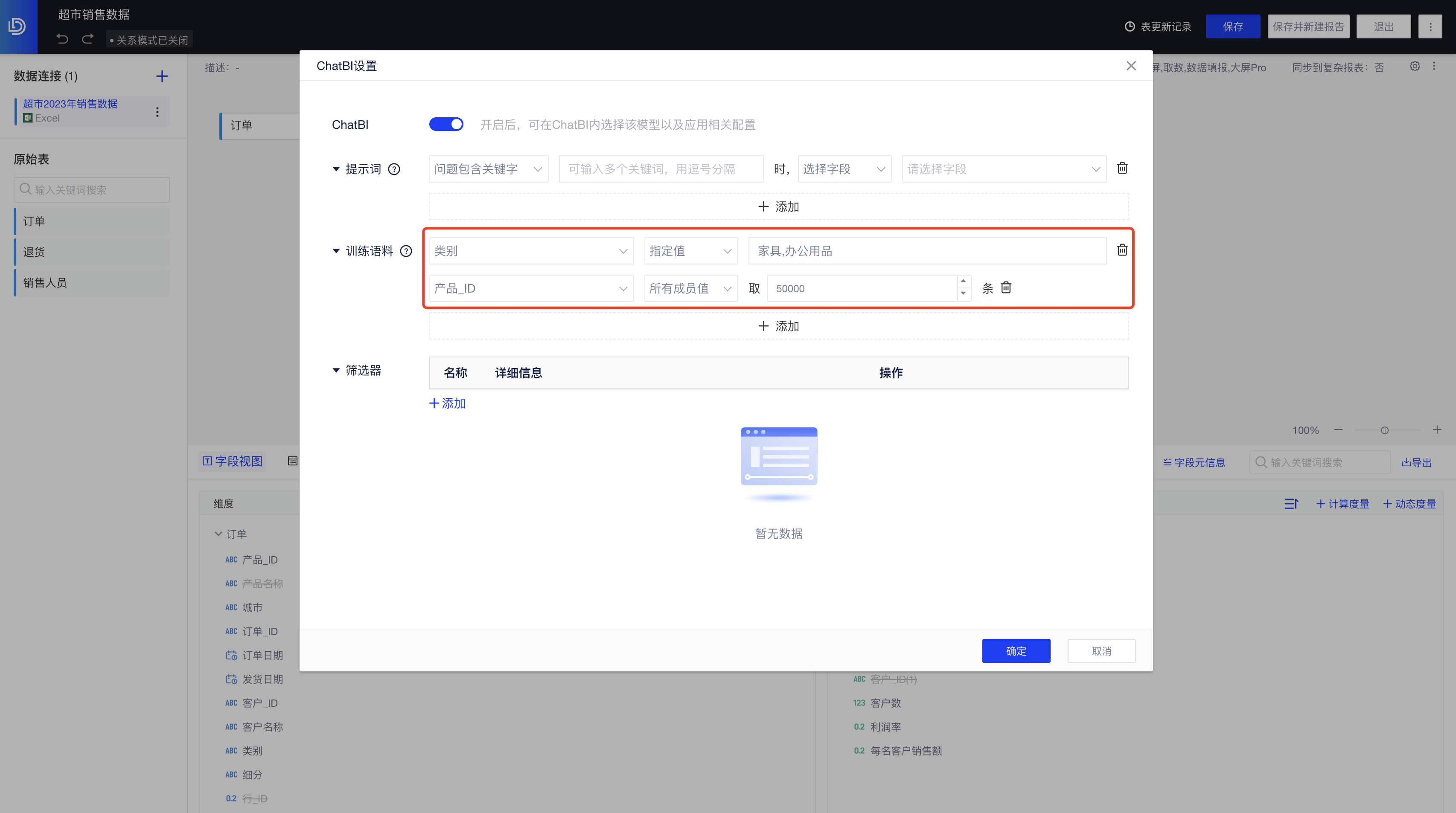Delete the 提示词 rule with trash icon

click(x=1122, y=168)
